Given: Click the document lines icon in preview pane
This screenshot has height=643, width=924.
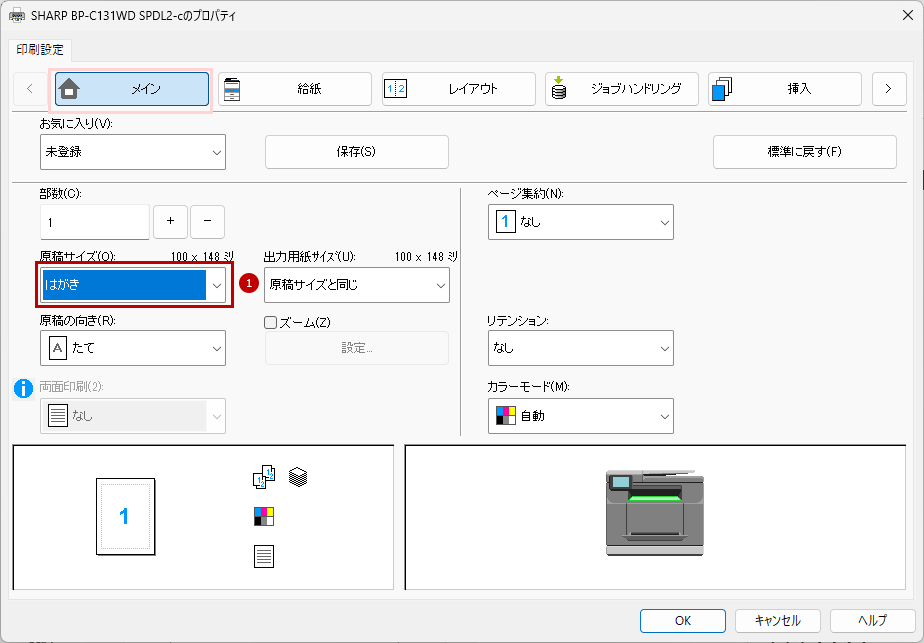Looking at the screenshot, I should [x=264, y=556].
